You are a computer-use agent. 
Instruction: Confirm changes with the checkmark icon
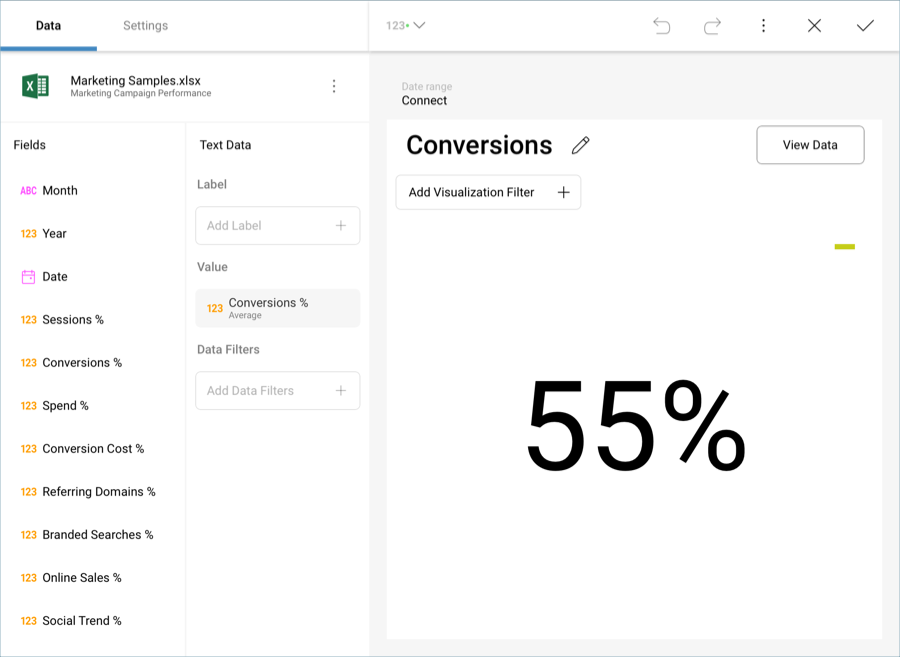tap(865, 26)
